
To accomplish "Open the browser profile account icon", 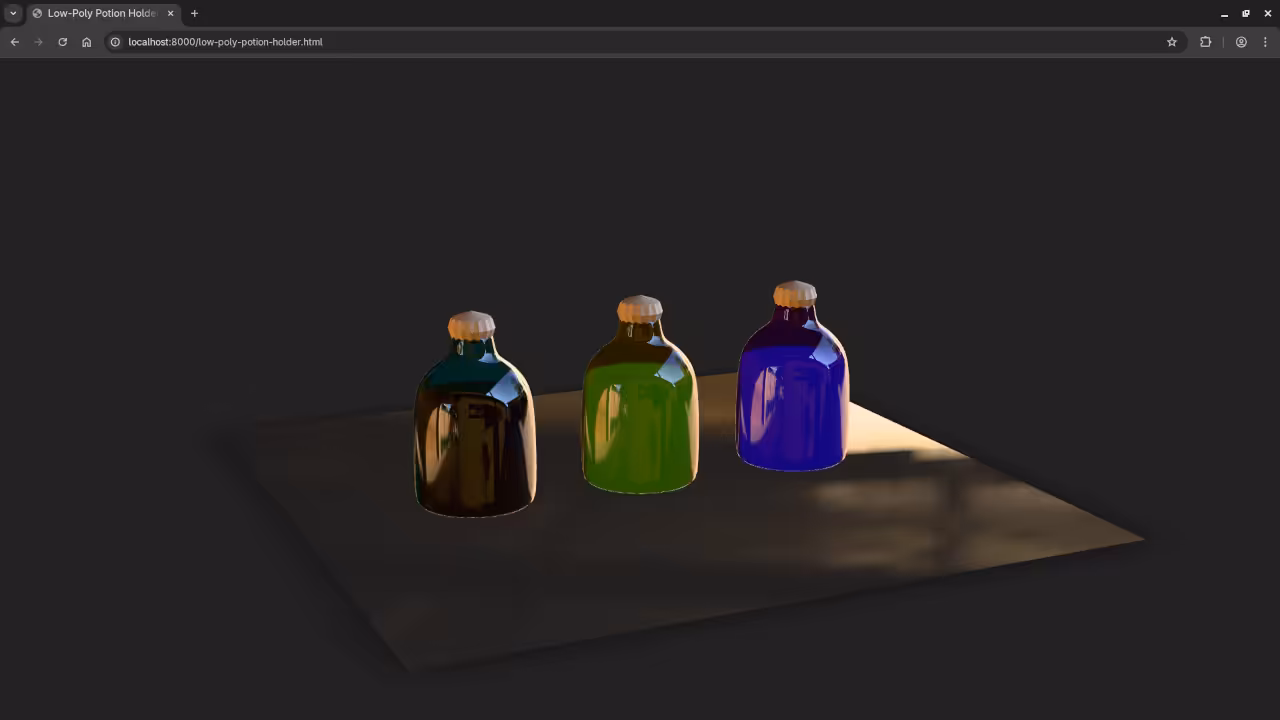I will pos(1241,42).
